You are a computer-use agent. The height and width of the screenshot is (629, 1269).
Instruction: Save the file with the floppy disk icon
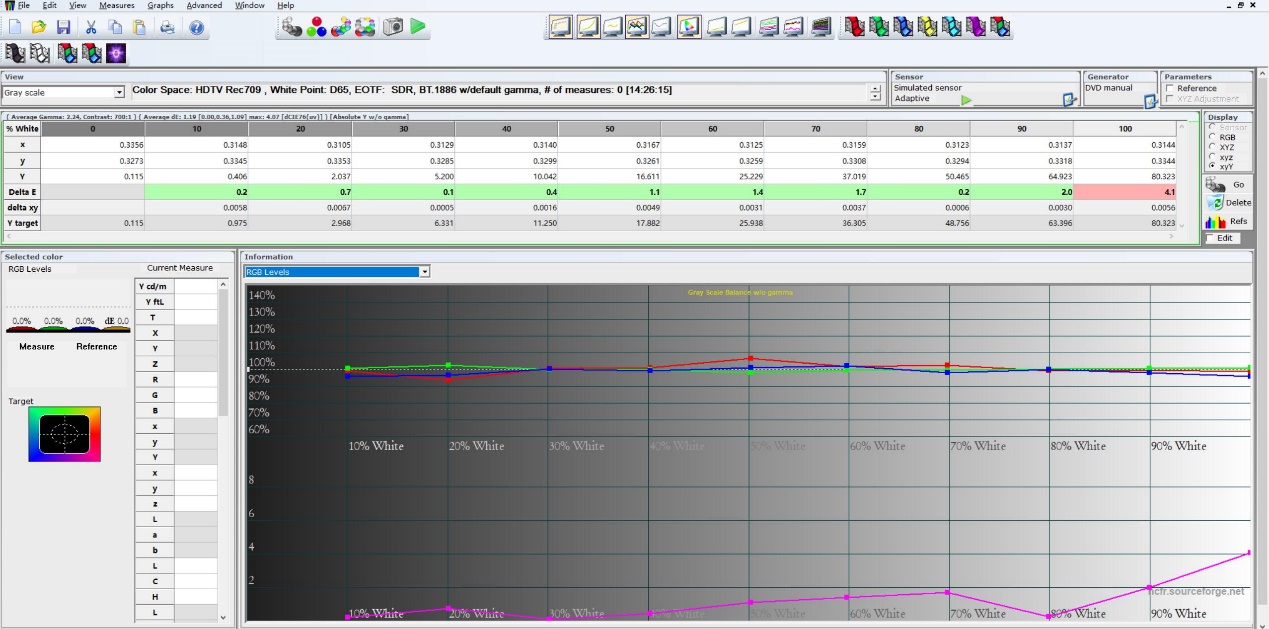pyautogui.click(x=63, y=28)
